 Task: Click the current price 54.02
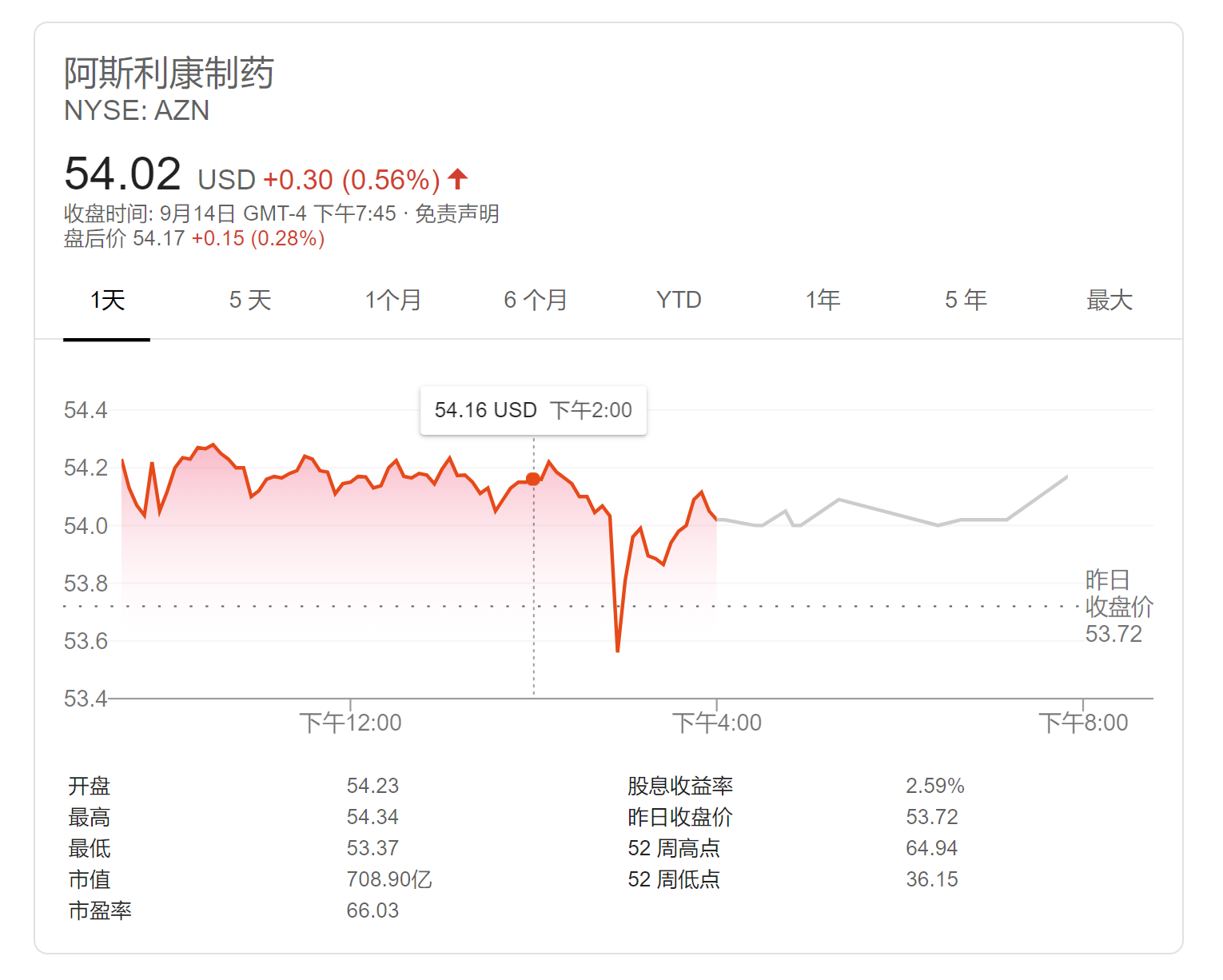coord(123,174)
